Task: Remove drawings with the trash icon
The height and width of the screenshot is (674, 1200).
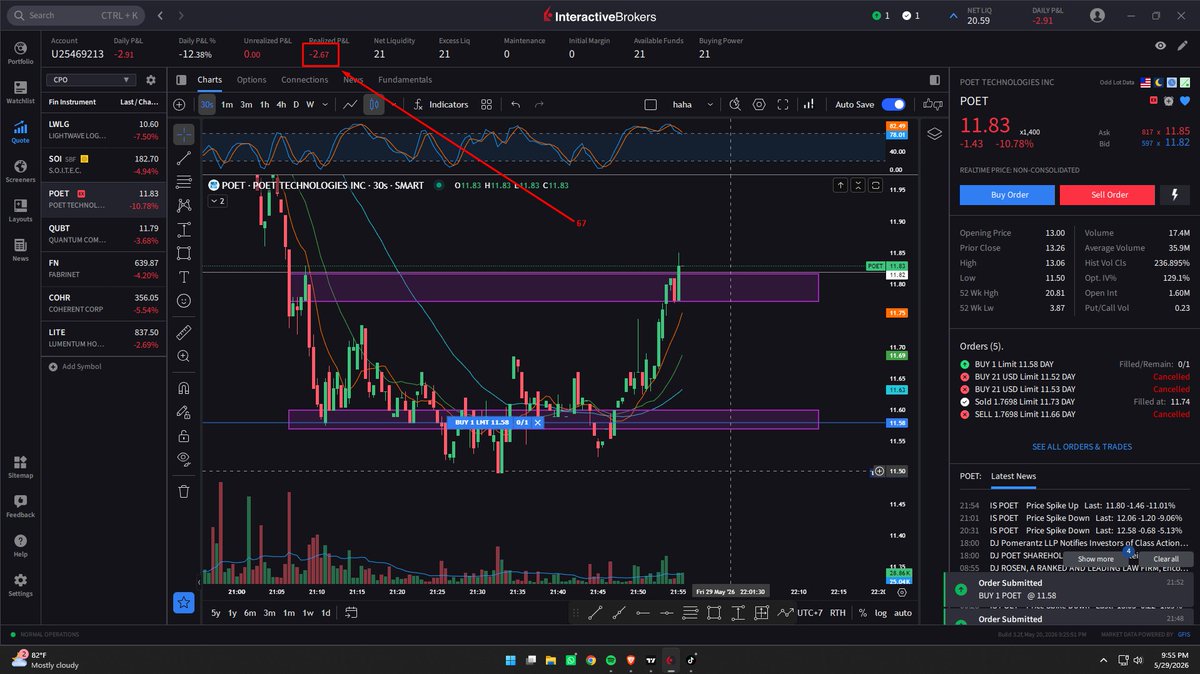Action: point(184,491)
